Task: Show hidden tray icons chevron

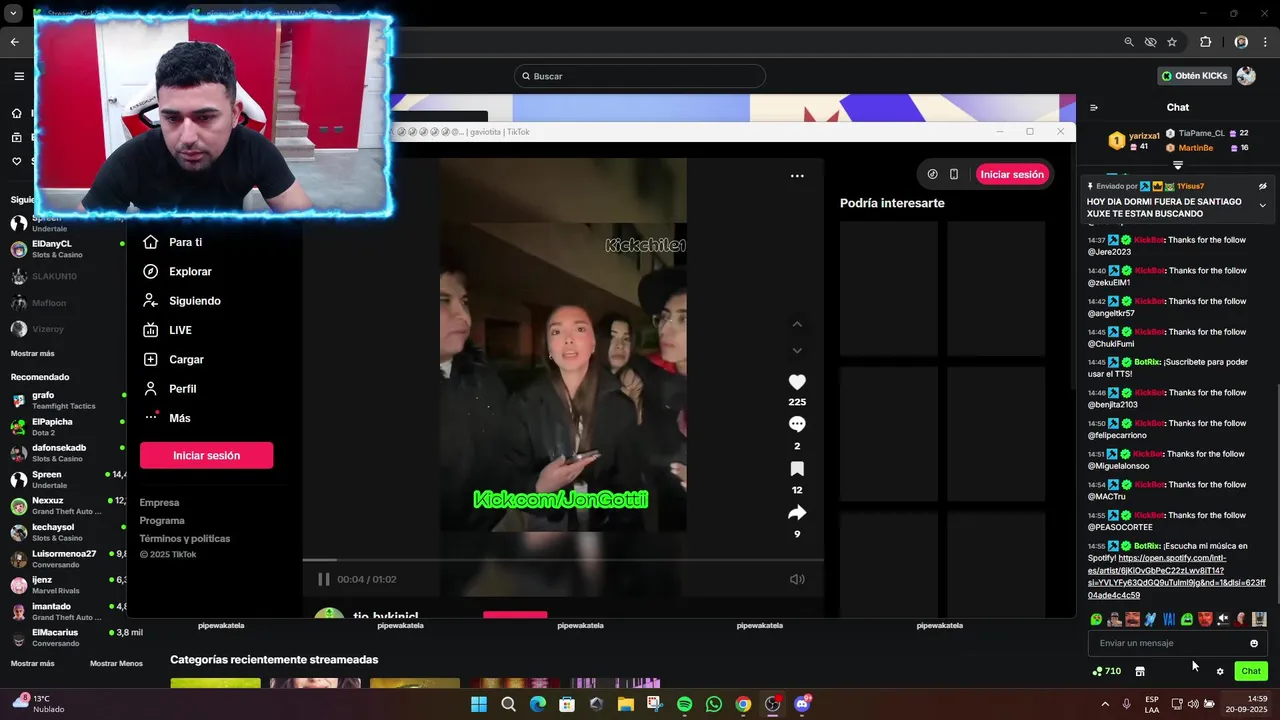Action: click(1105, 704)
